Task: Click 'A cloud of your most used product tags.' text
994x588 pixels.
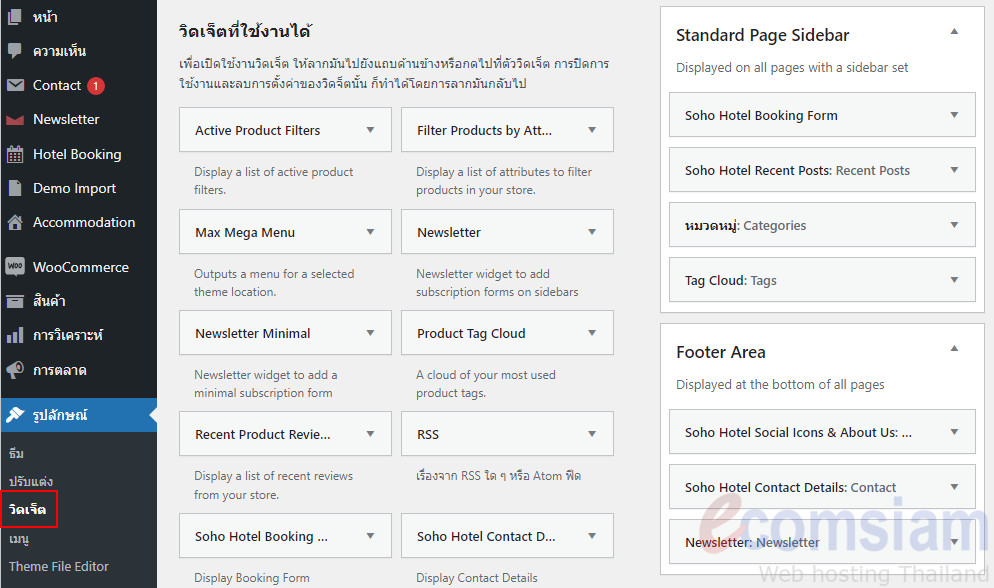Action: click(486, 384)
